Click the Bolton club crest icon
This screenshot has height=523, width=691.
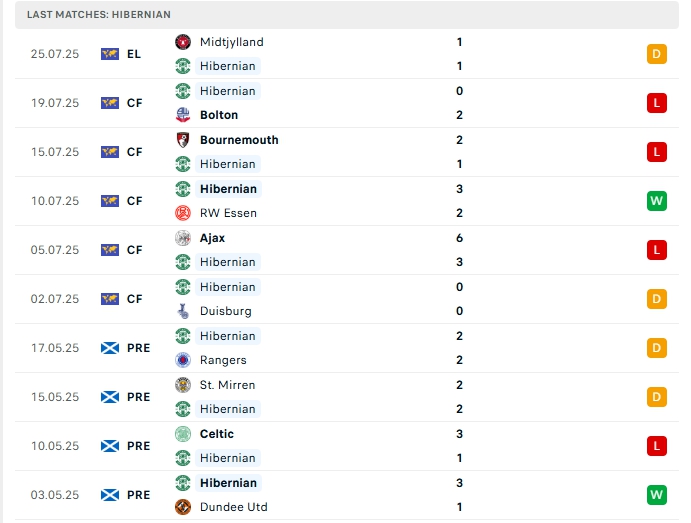click(183, 115)
